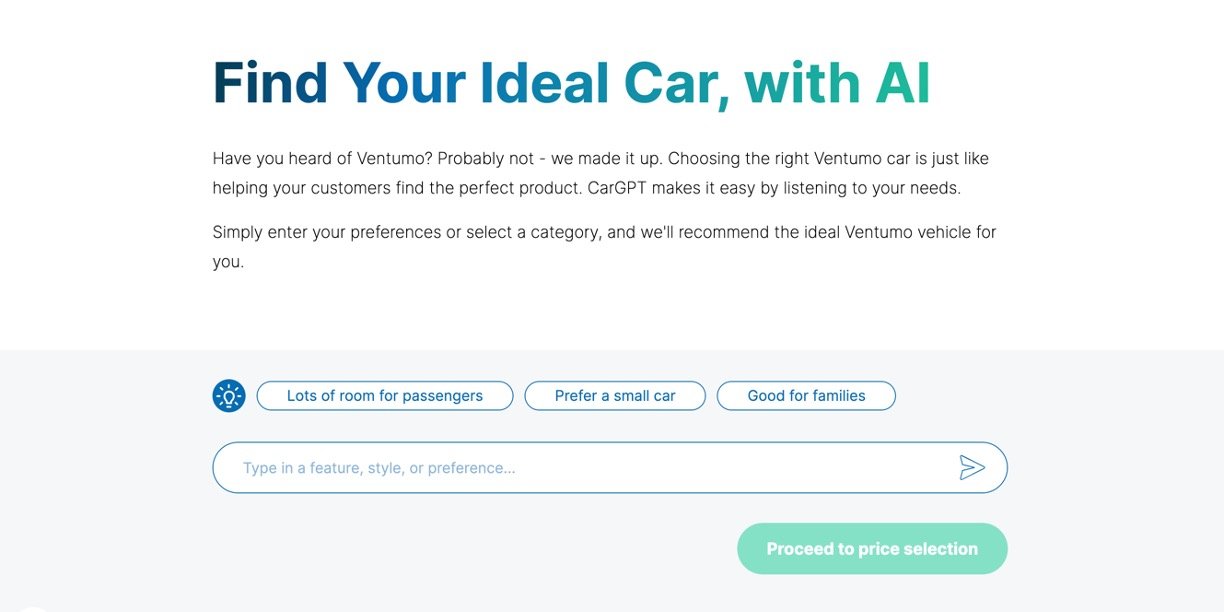Click the word "Your" in the headline

point(404,83)
